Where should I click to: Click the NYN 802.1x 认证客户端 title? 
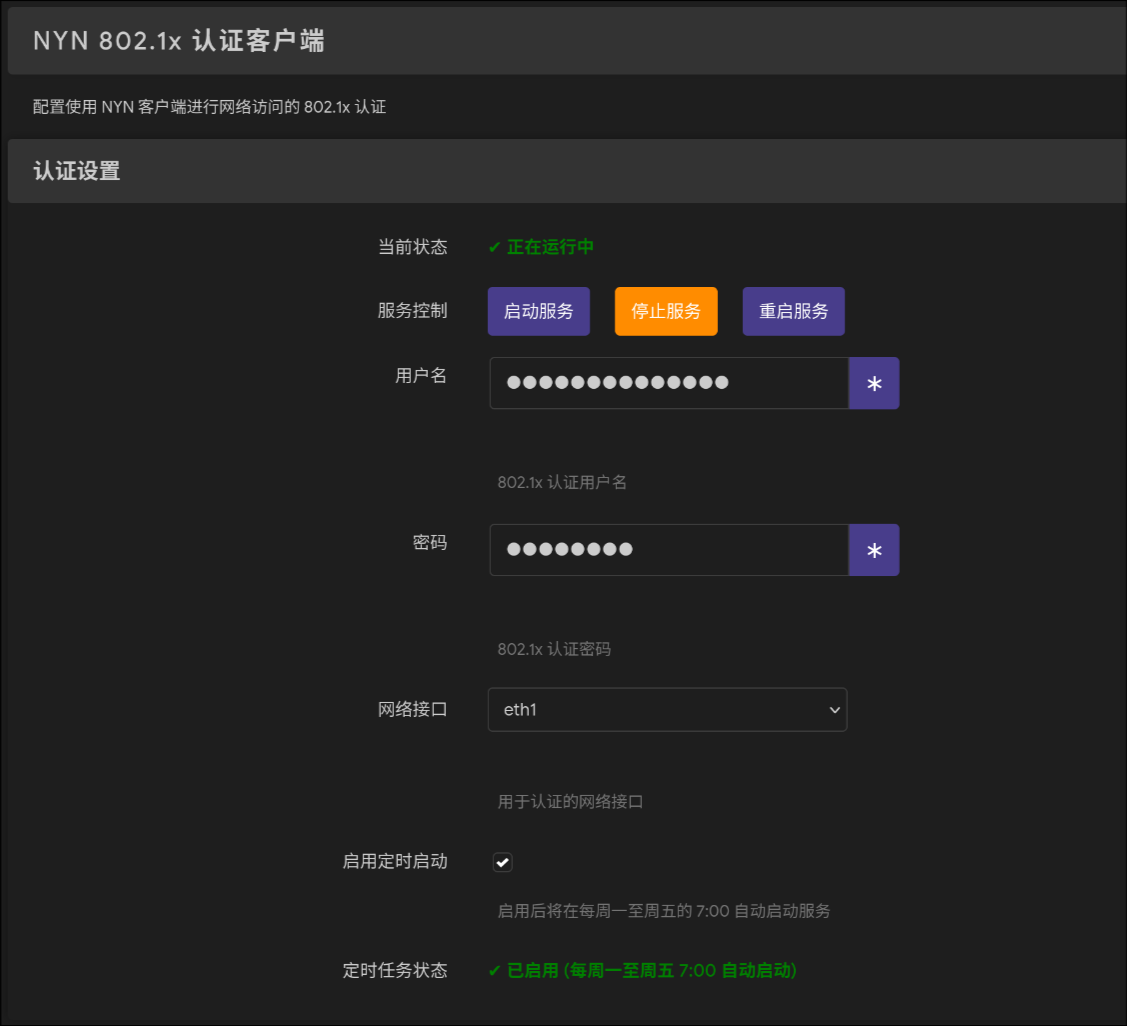(x=178, y=41)
